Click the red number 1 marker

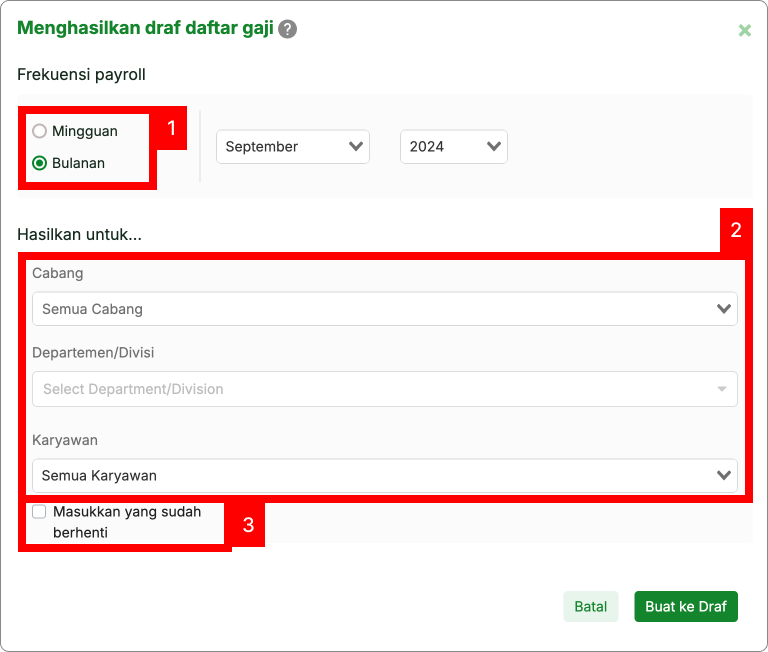click(x=171, y=129)
